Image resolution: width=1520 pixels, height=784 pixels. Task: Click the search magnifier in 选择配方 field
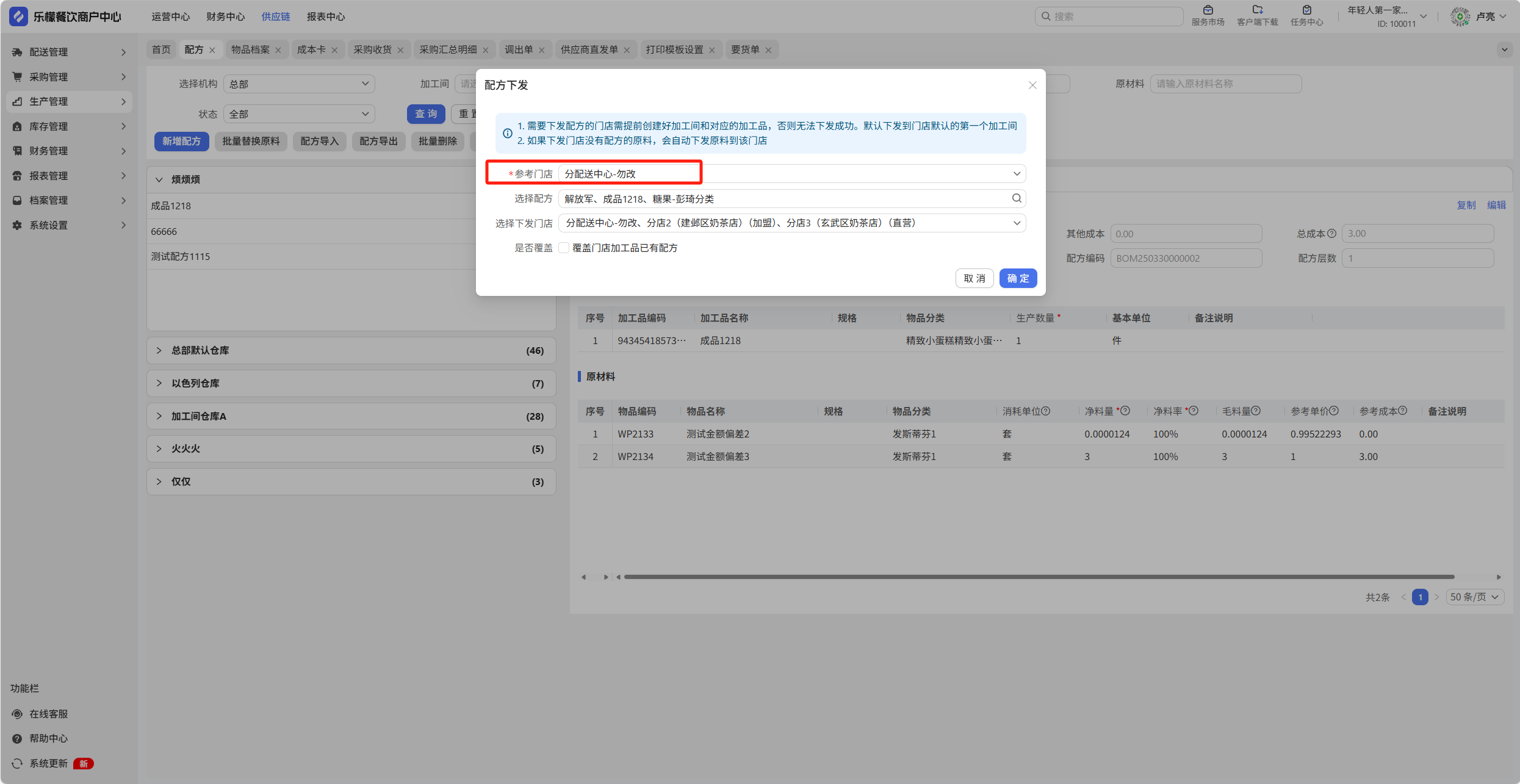point(1017,198)
